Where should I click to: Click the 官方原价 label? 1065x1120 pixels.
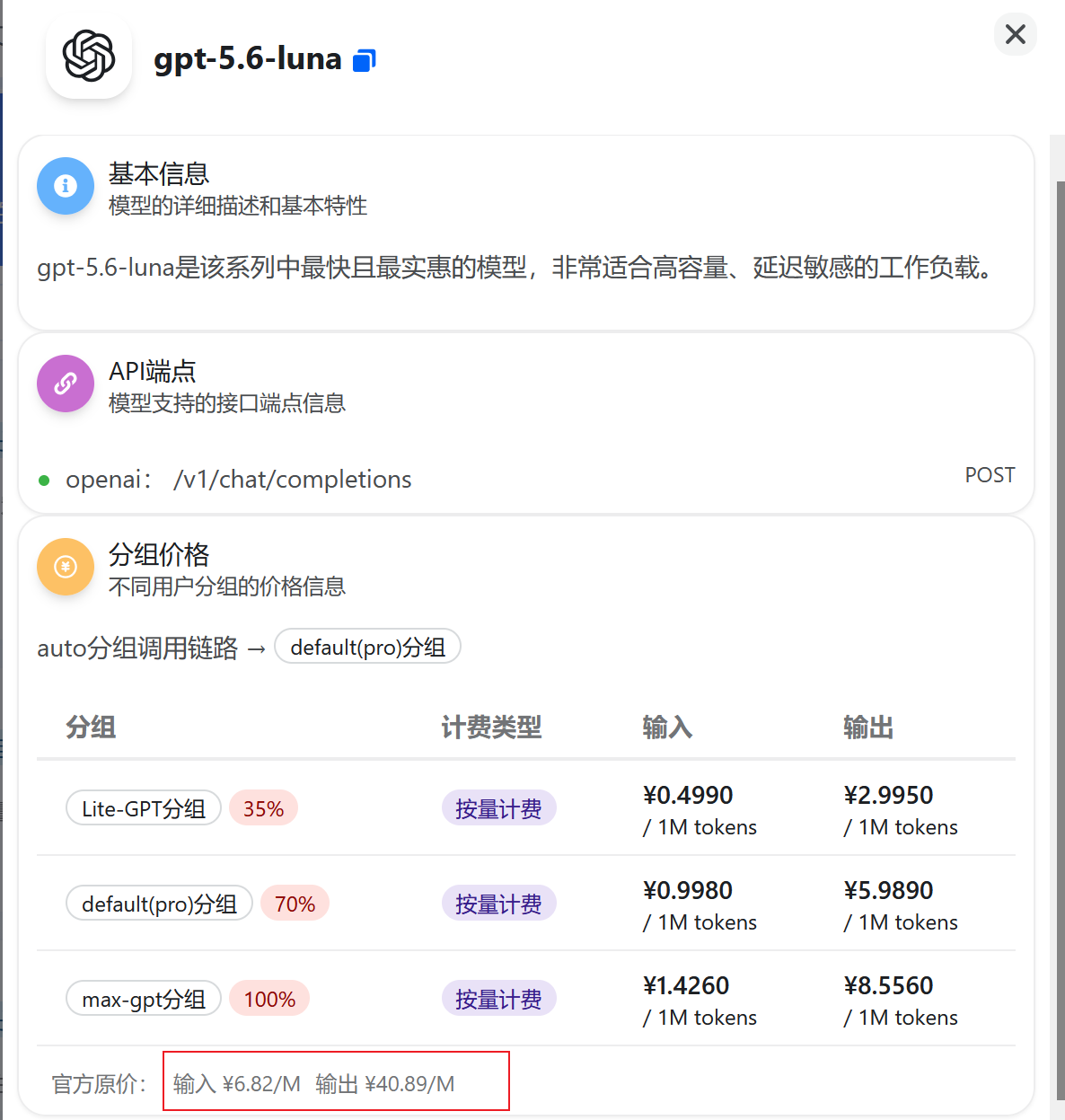point(99,1084)
